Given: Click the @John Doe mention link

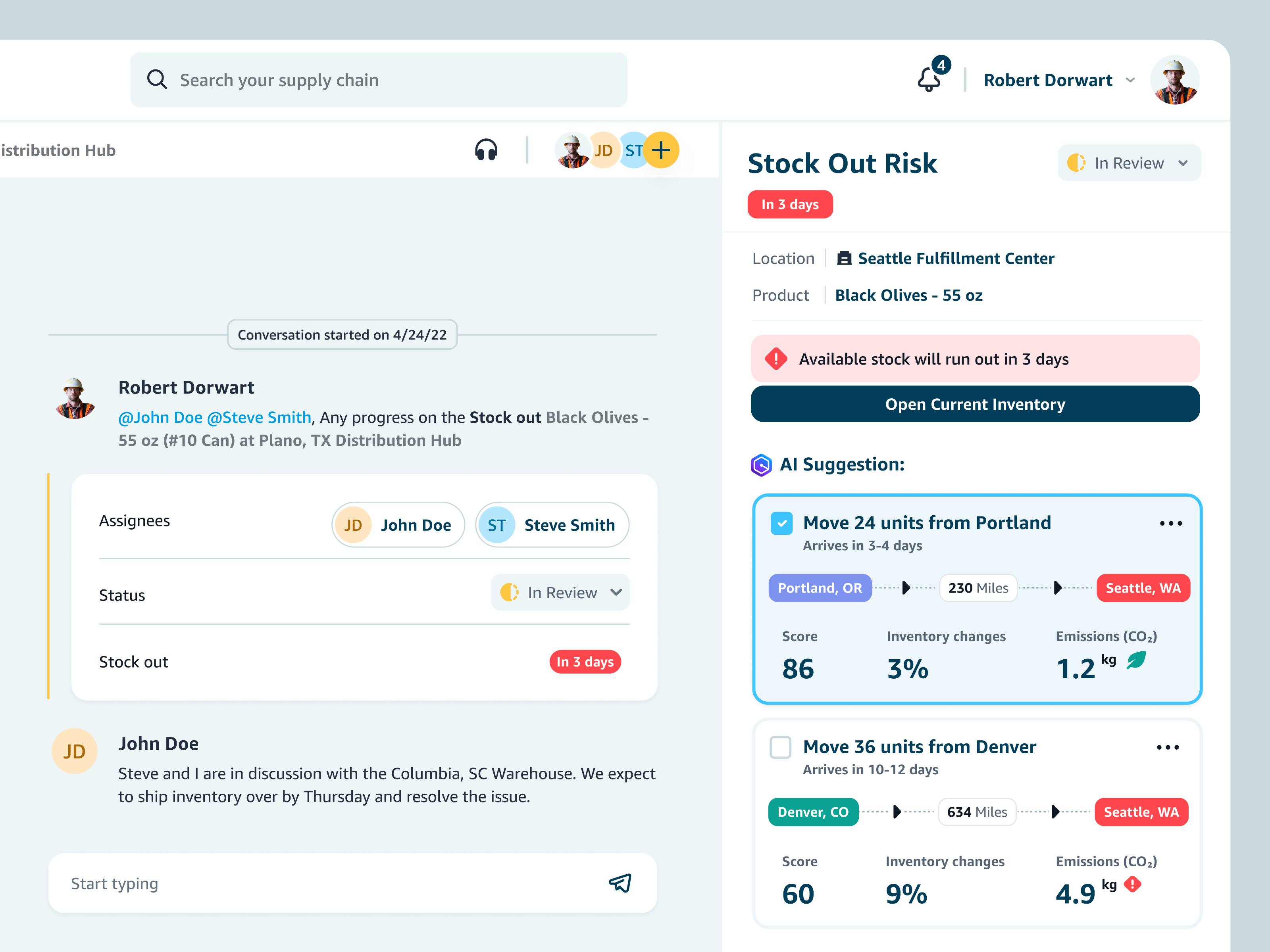Looking at the screenshot, I should coord(160,417).
